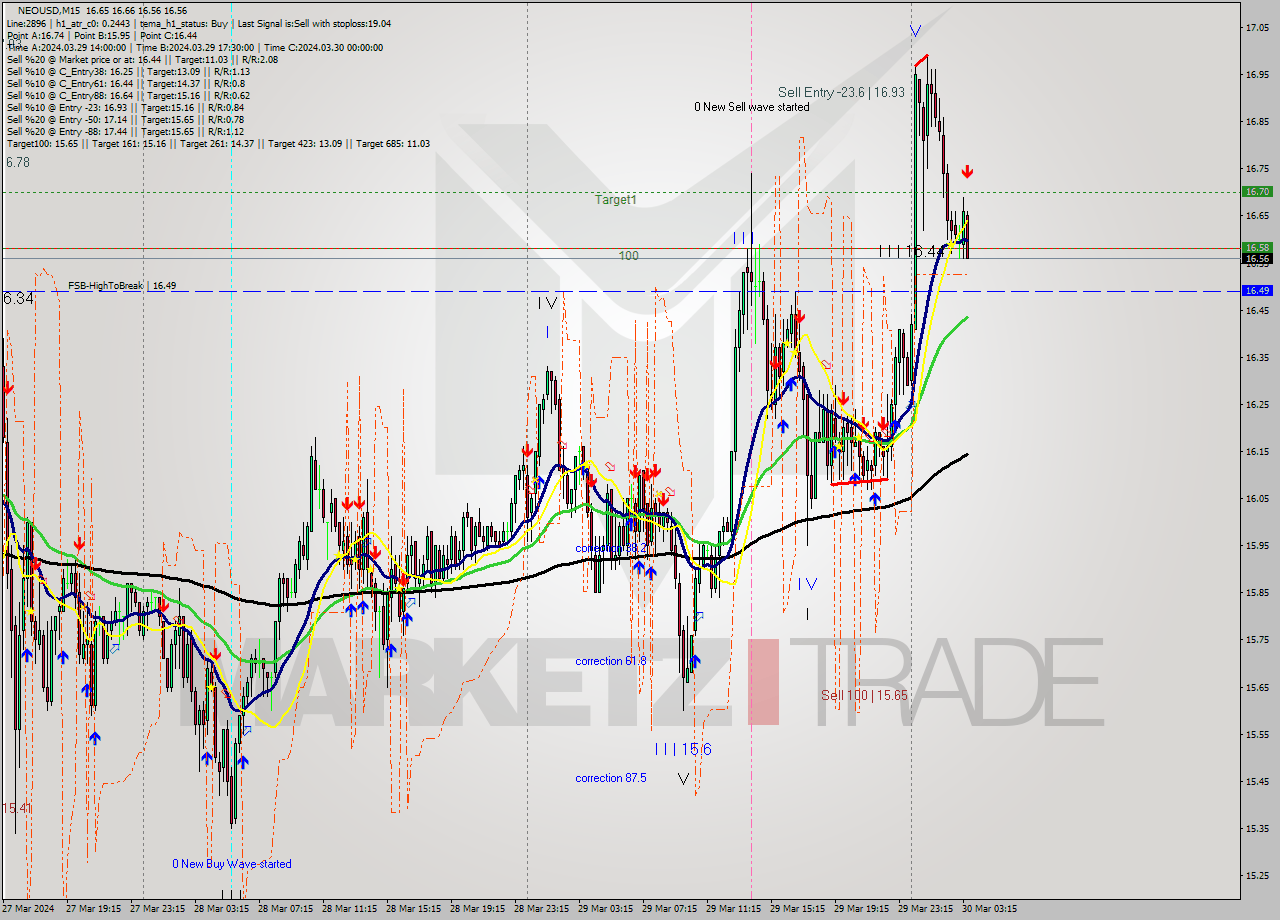Click the '29 Mar 07:15' time axis label
The width and height of the screenshot is (1280, 920).
coord(669,909)
